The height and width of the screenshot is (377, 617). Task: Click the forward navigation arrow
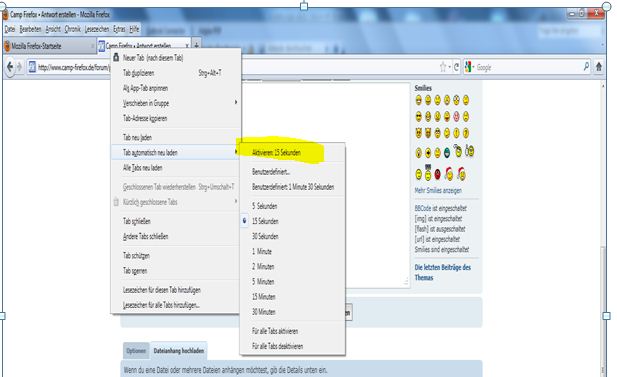pos(19,67)
